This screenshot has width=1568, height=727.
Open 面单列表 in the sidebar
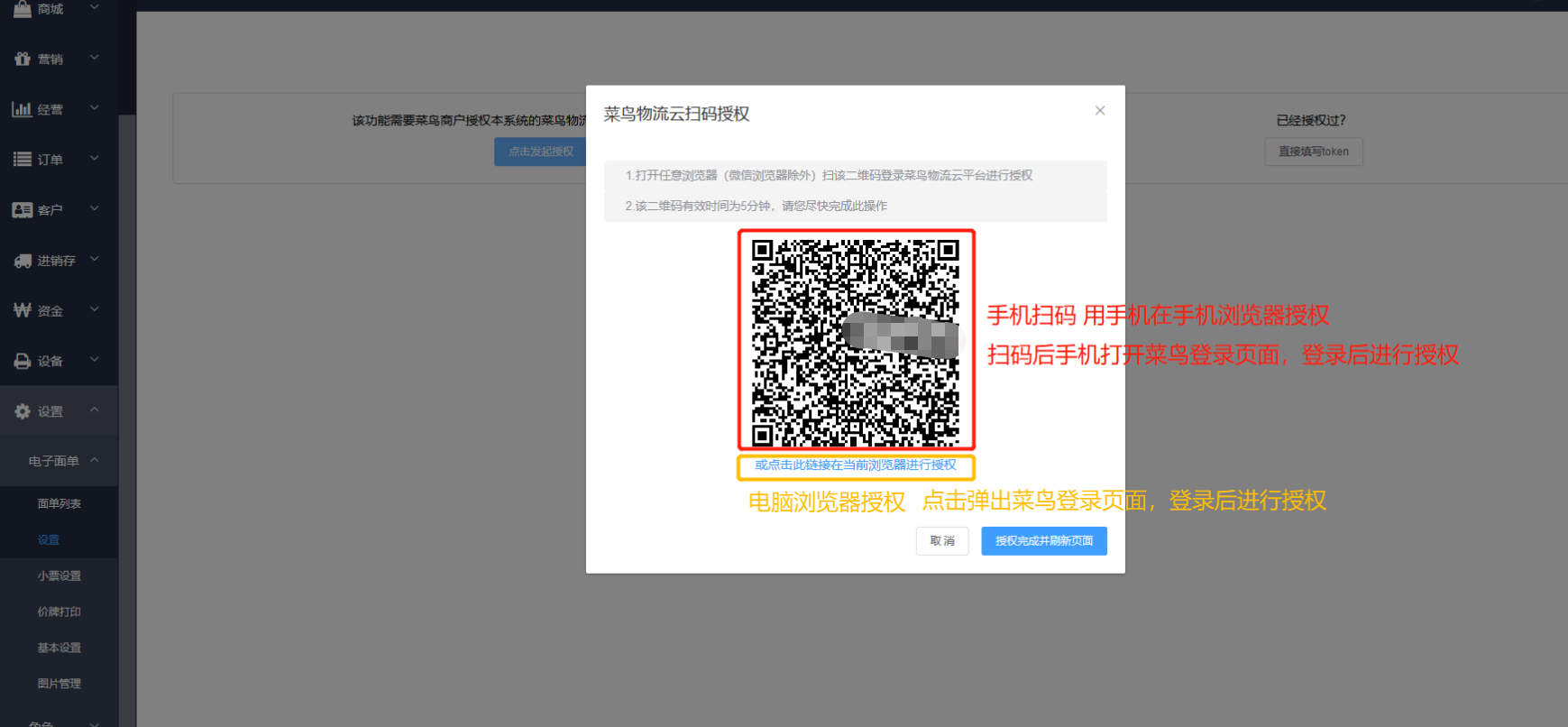click(59, 503)
